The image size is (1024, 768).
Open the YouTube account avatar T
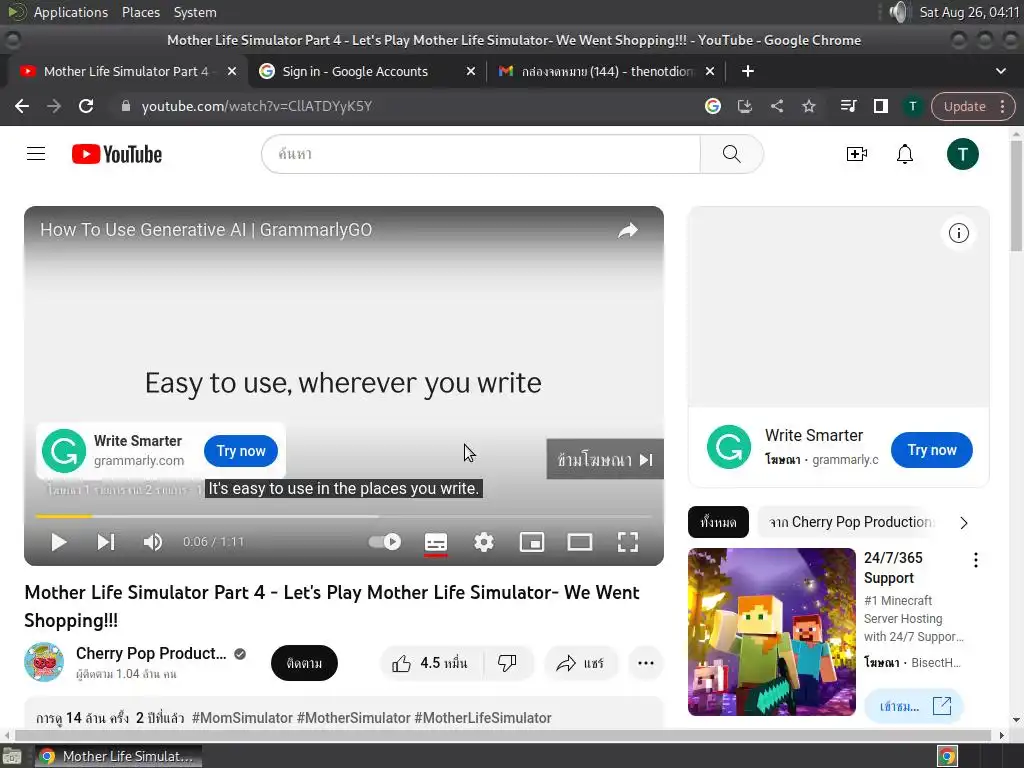pos(963,154)
